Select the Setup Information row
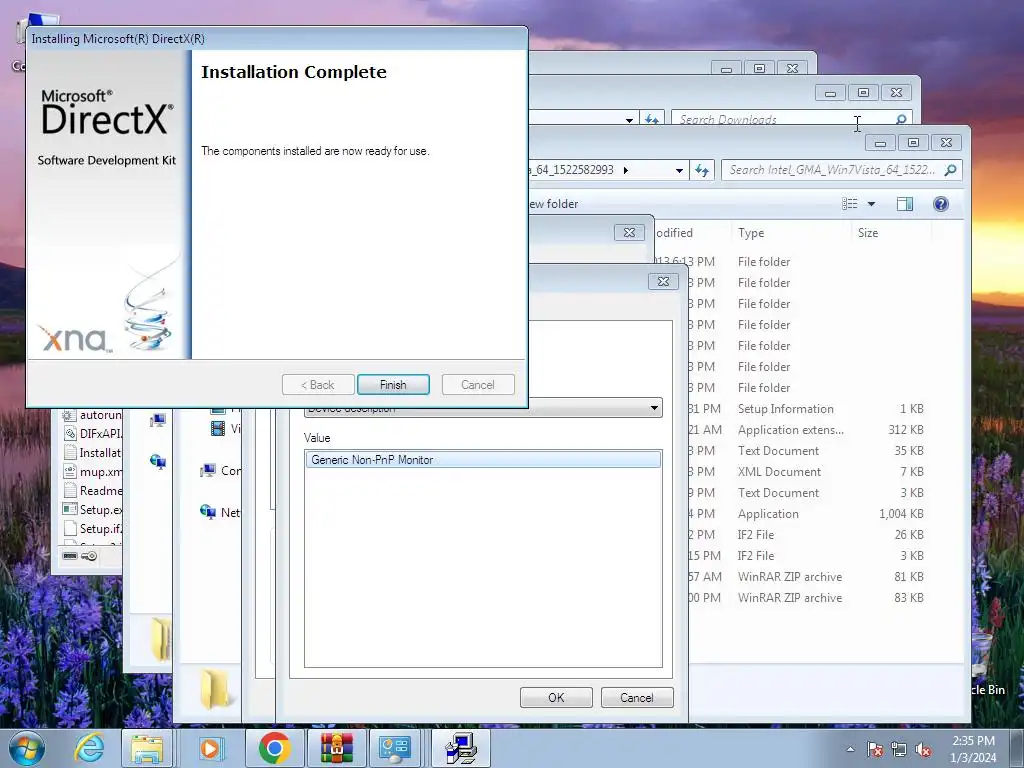The height and width of the screenshot is (768, 1024). point(808,409)
